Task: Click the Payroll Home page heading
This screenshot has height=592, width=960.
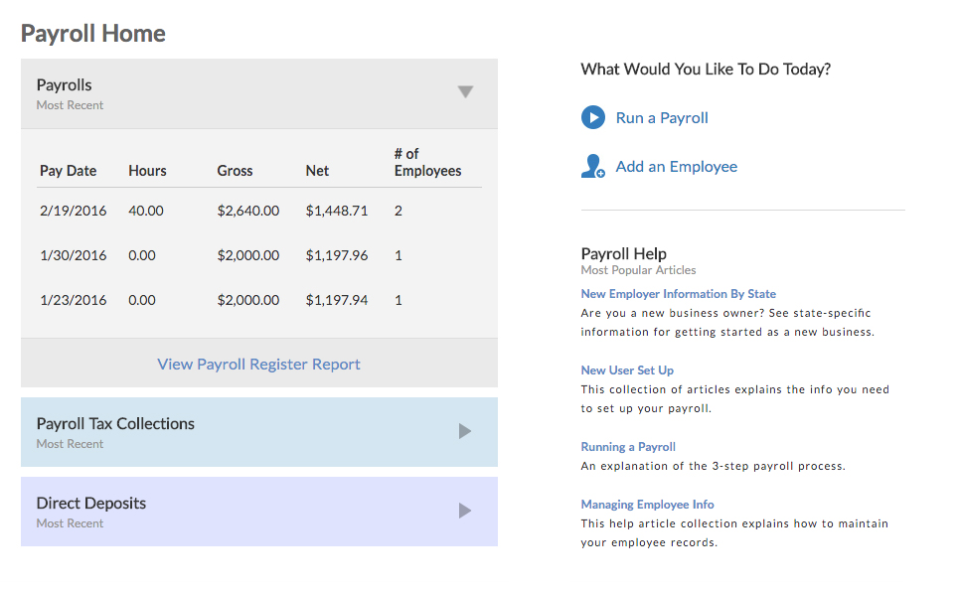Action: click(x=93, y=33)
